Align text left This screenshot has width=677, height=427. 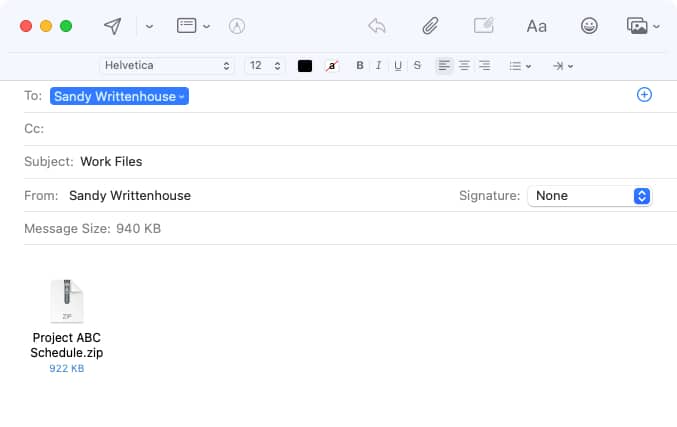pyautogui.click(x=444, y=66)
